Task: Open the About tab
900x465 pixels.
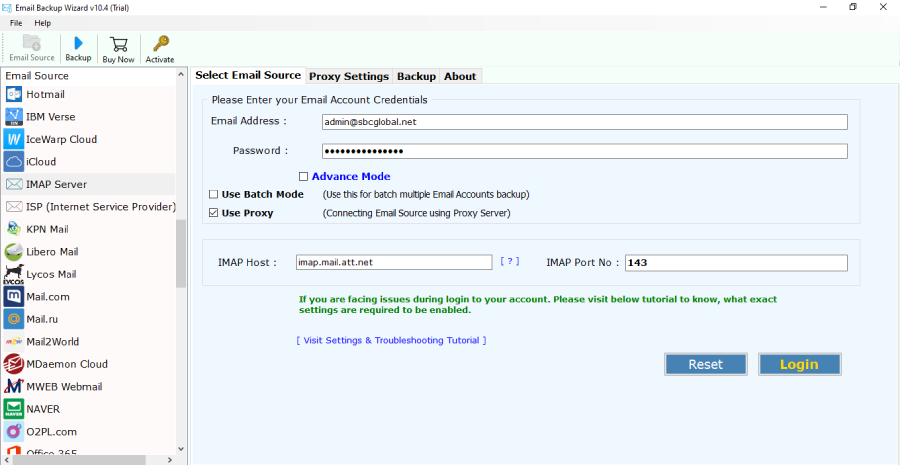Action: point(460,76)
